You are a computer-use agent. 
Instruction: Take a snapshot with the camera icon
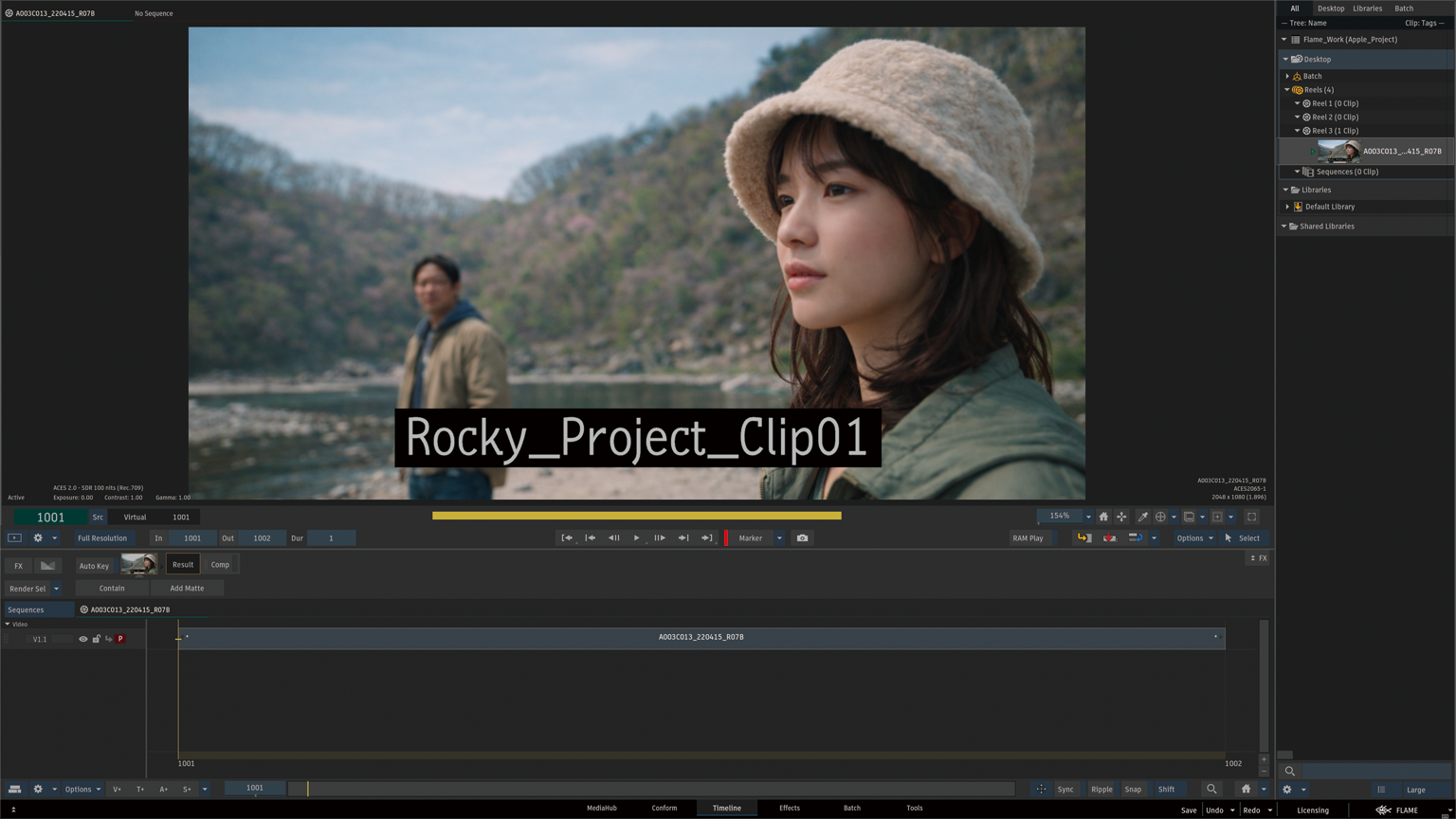coord(802,538)
